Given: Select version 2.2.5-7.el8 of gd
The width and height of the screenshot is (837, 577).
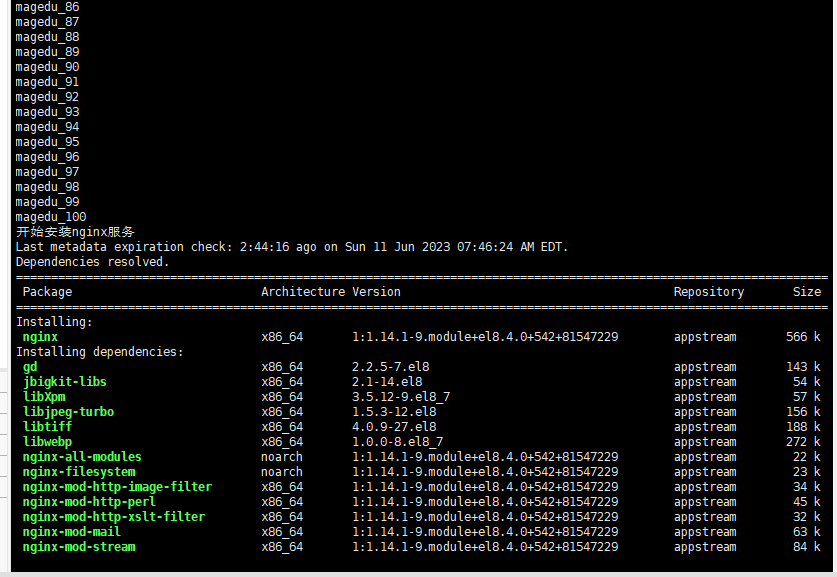Looking at the screenshot, I should (391, 367).
